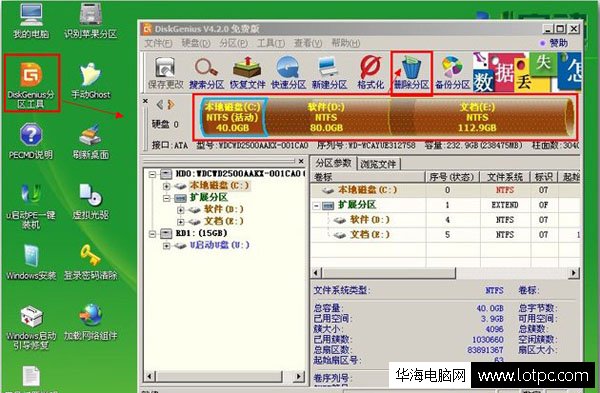This screenshot has width=600, height=393.
Task: Select 文档(E:) in left tree
Action: [x=223, y=222]
